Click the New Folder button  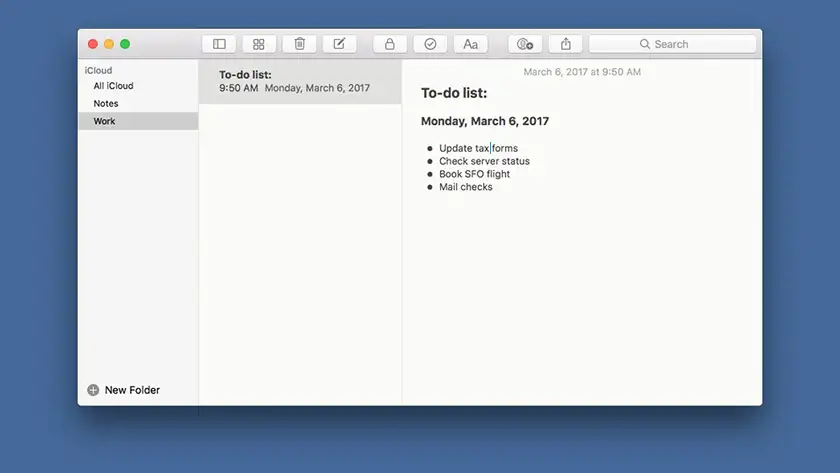[131, 390]
